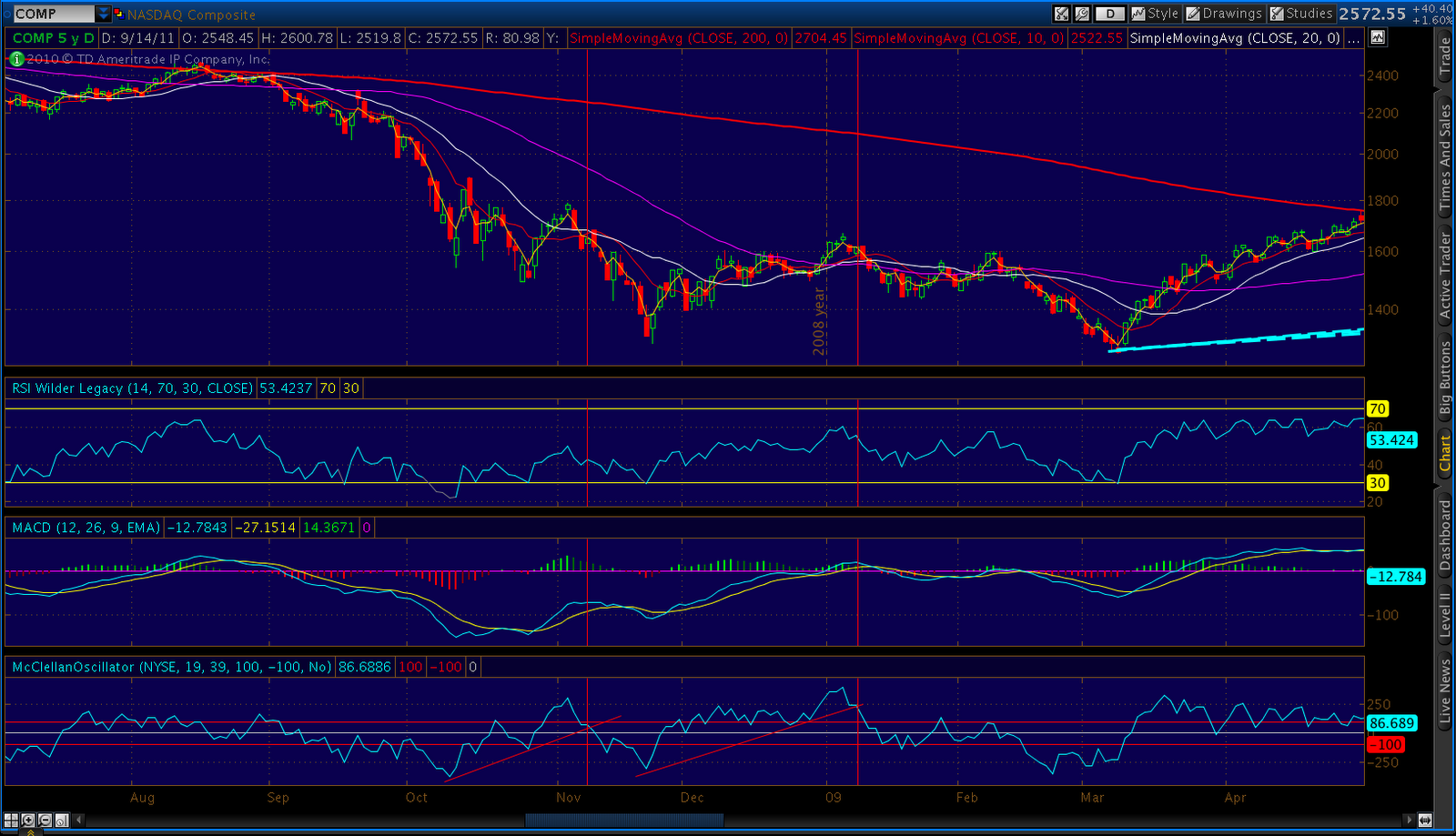Click the right scroll arrow of time axis

1409,820
